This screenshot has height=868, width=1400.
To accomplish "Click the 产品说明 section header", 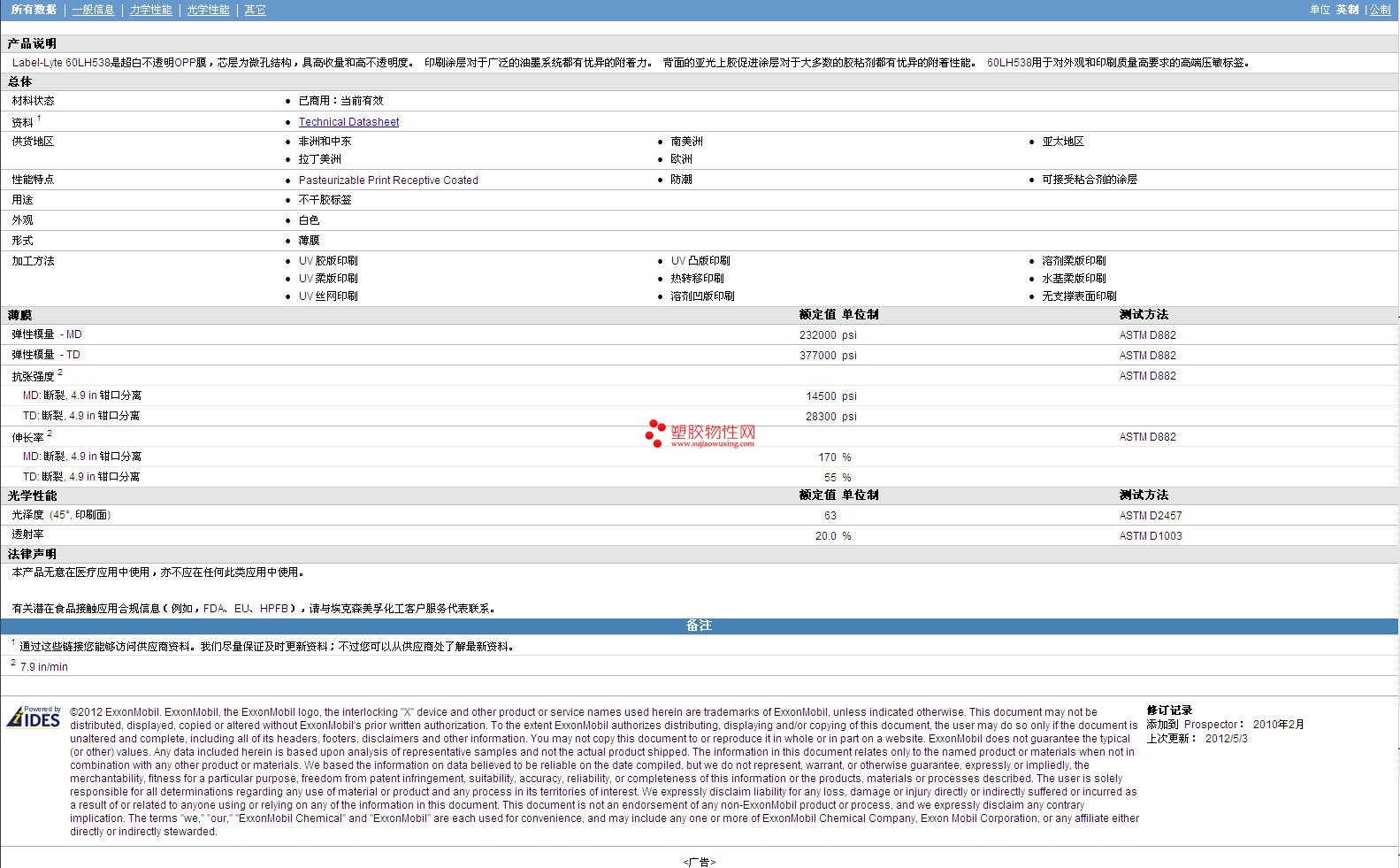I will click(32, 43).
